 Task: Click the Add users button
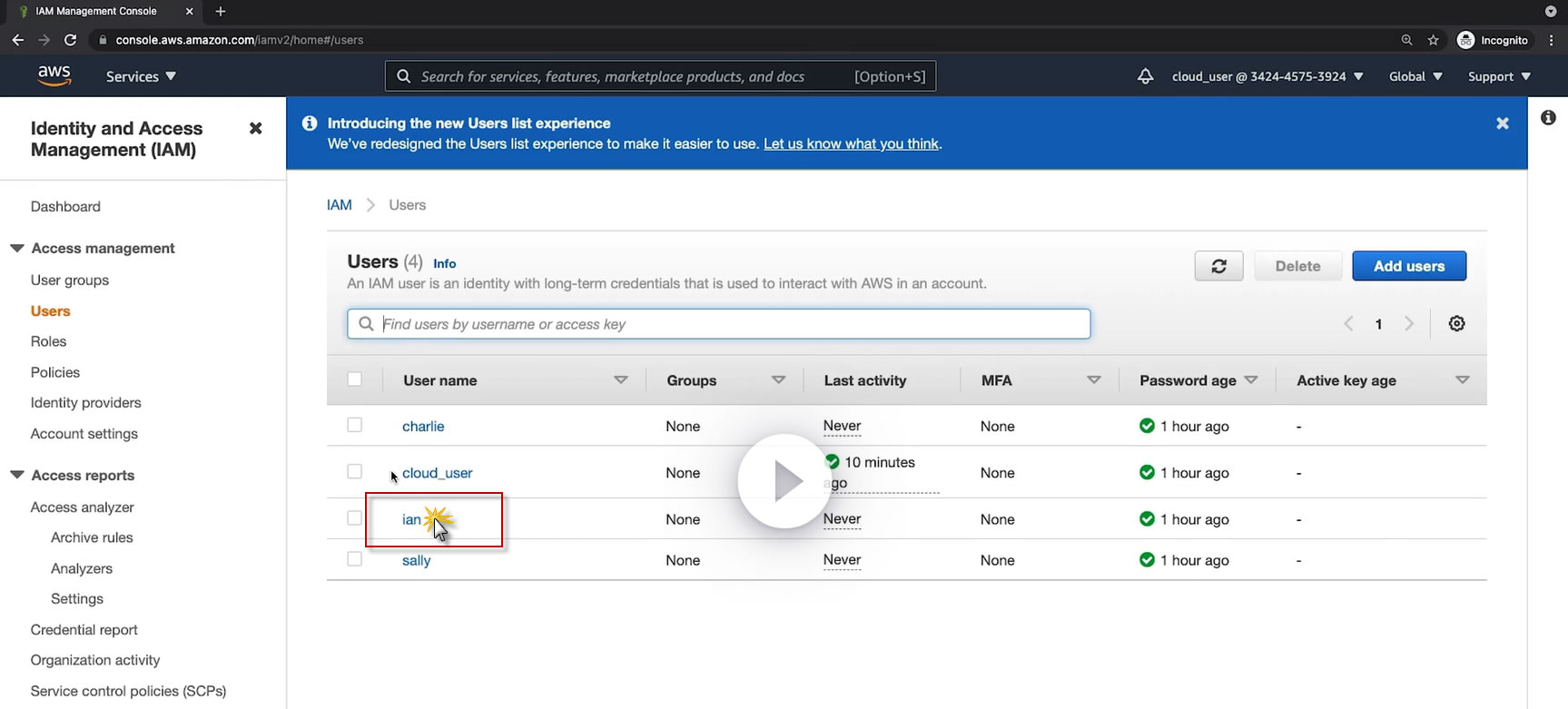pos(1408,266)
